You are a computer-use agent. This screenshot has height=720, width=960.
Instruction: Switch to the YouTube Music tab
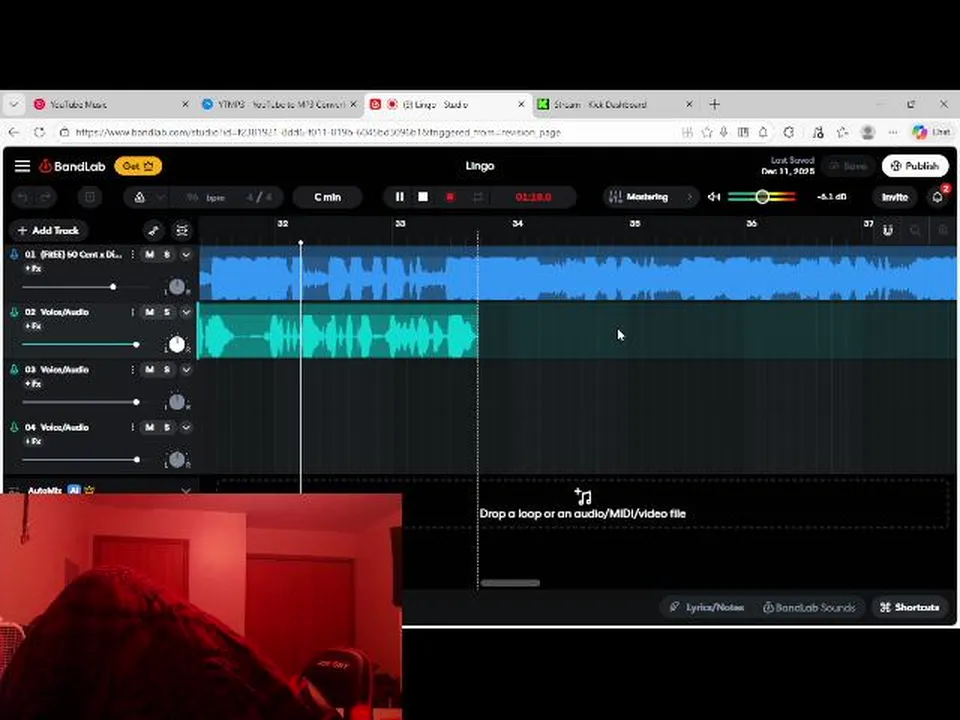(110, 105)
